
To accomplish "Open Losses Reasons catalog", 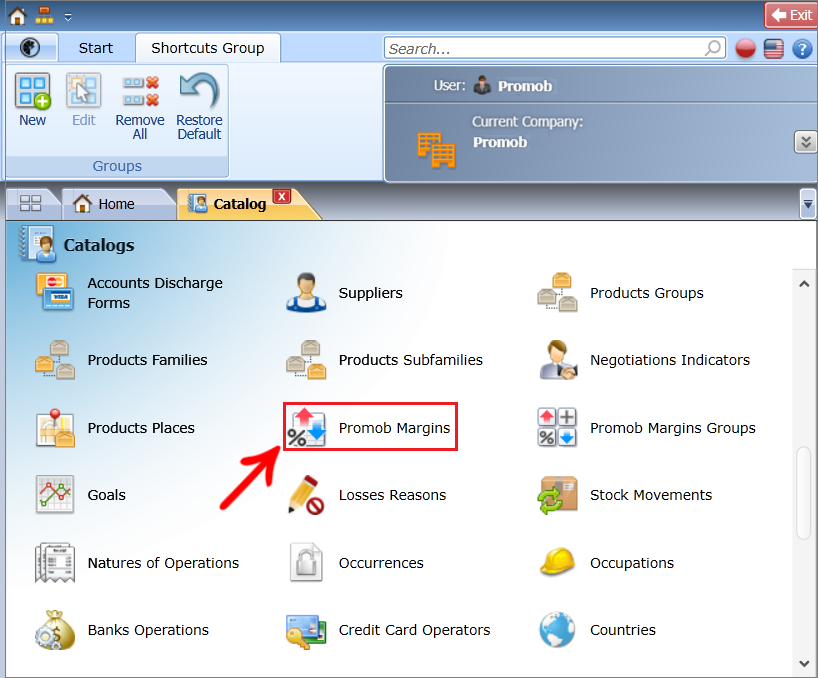I will [x=366, y=494].
